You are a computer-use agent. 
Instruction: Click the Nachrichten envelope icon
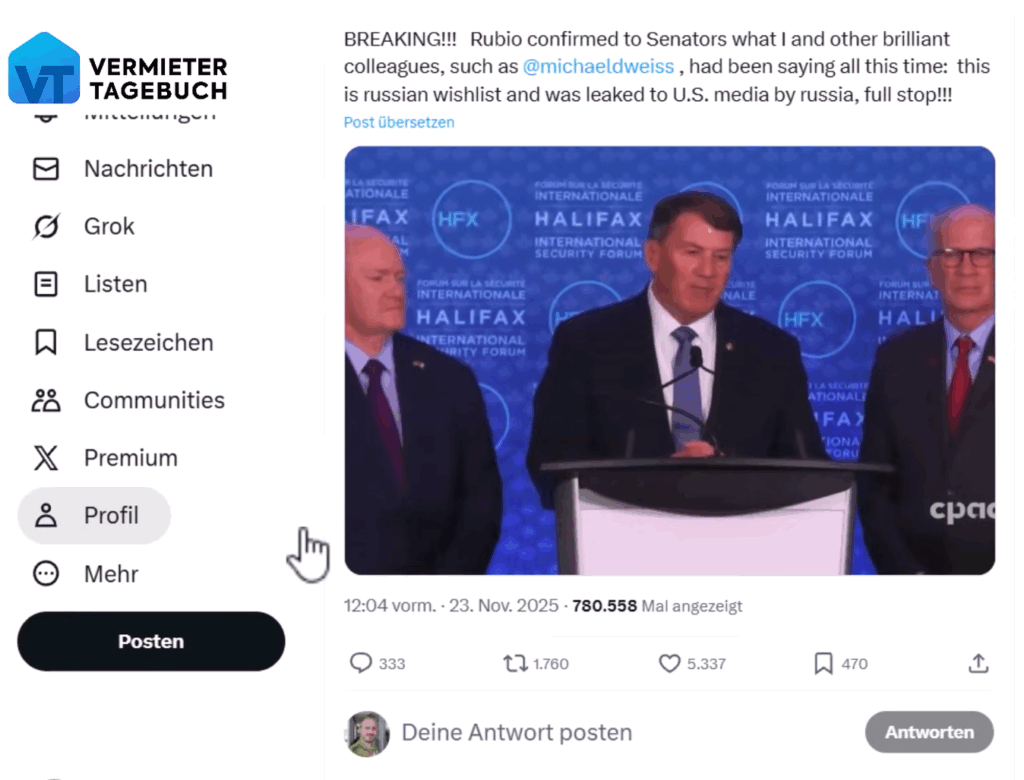tap(46, 169)
